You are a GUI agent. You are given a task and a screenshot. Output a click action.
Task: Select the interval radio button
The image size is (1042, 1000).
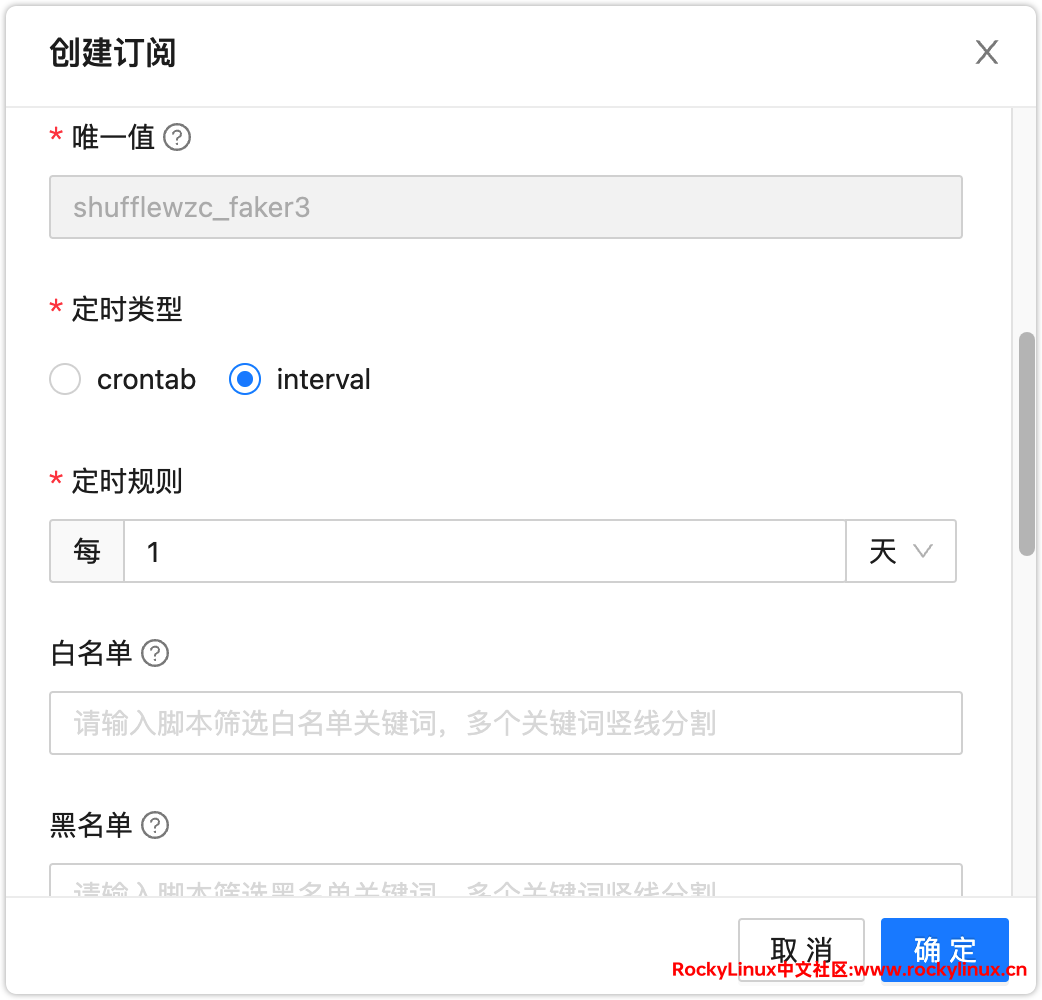click(245, 380)
